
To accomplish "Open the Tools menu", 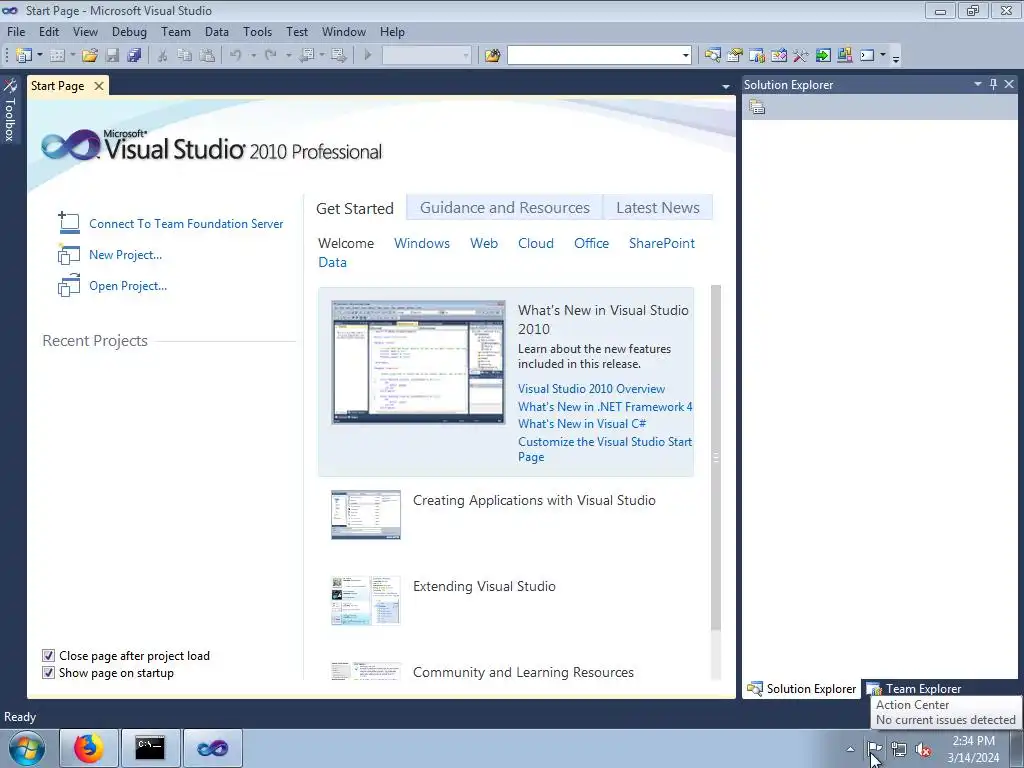I will tap(257, 31).
